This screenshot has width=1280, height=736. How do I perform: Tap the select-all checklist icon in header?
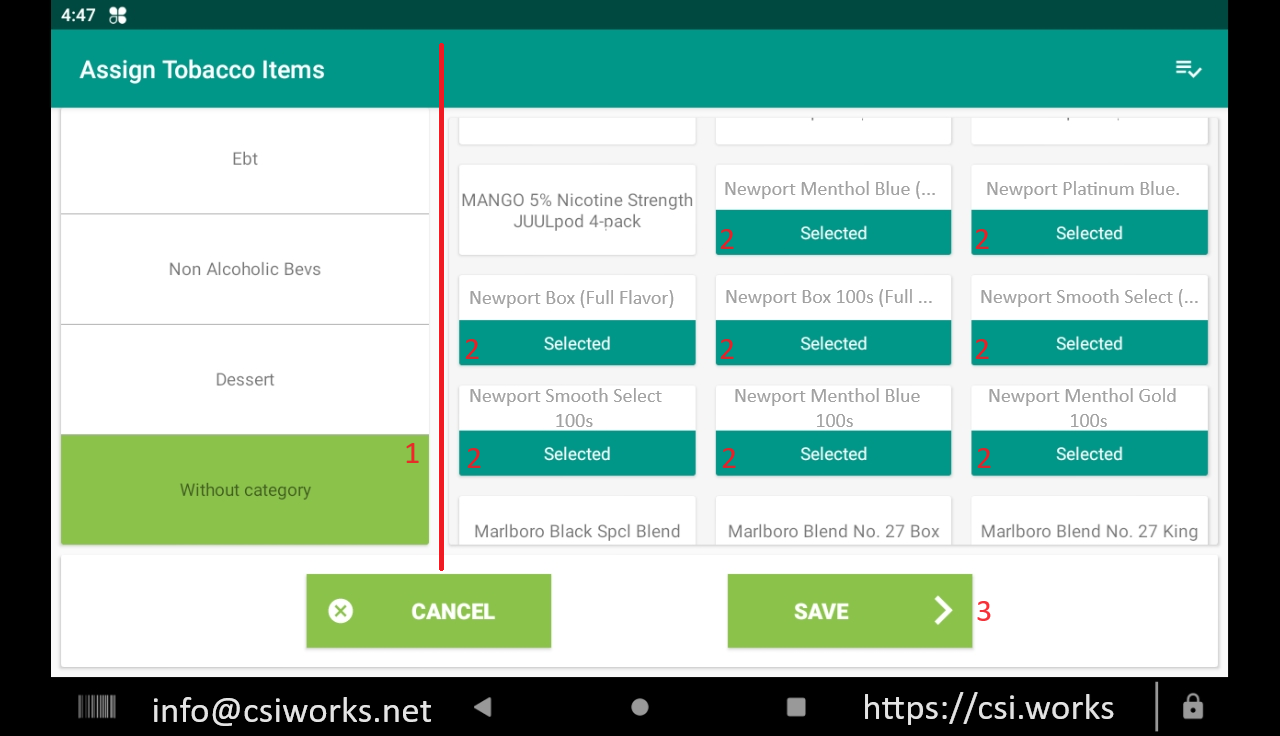tap(1188, 69)
